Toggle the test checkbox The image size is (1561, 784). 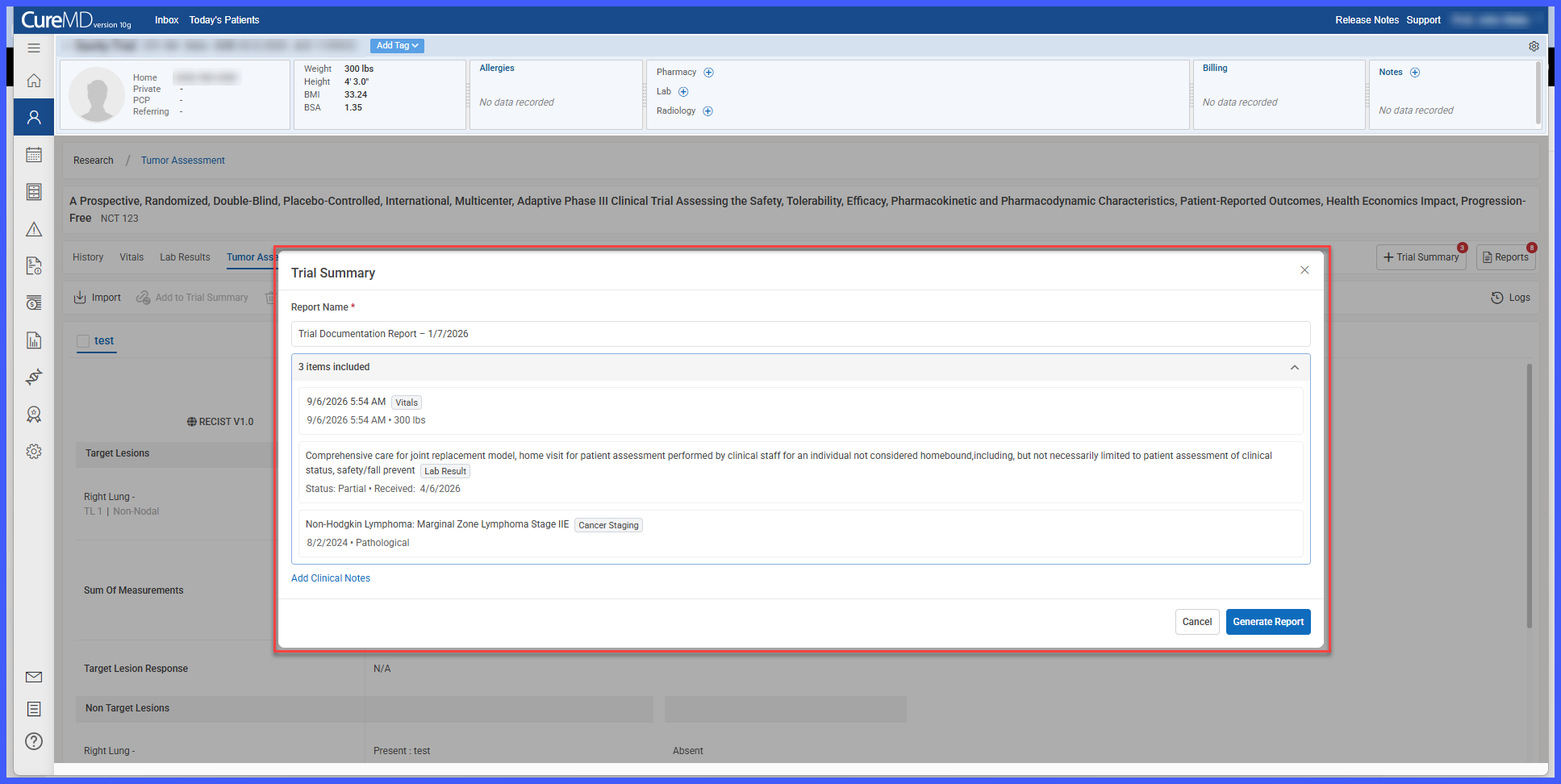(83, 341)
